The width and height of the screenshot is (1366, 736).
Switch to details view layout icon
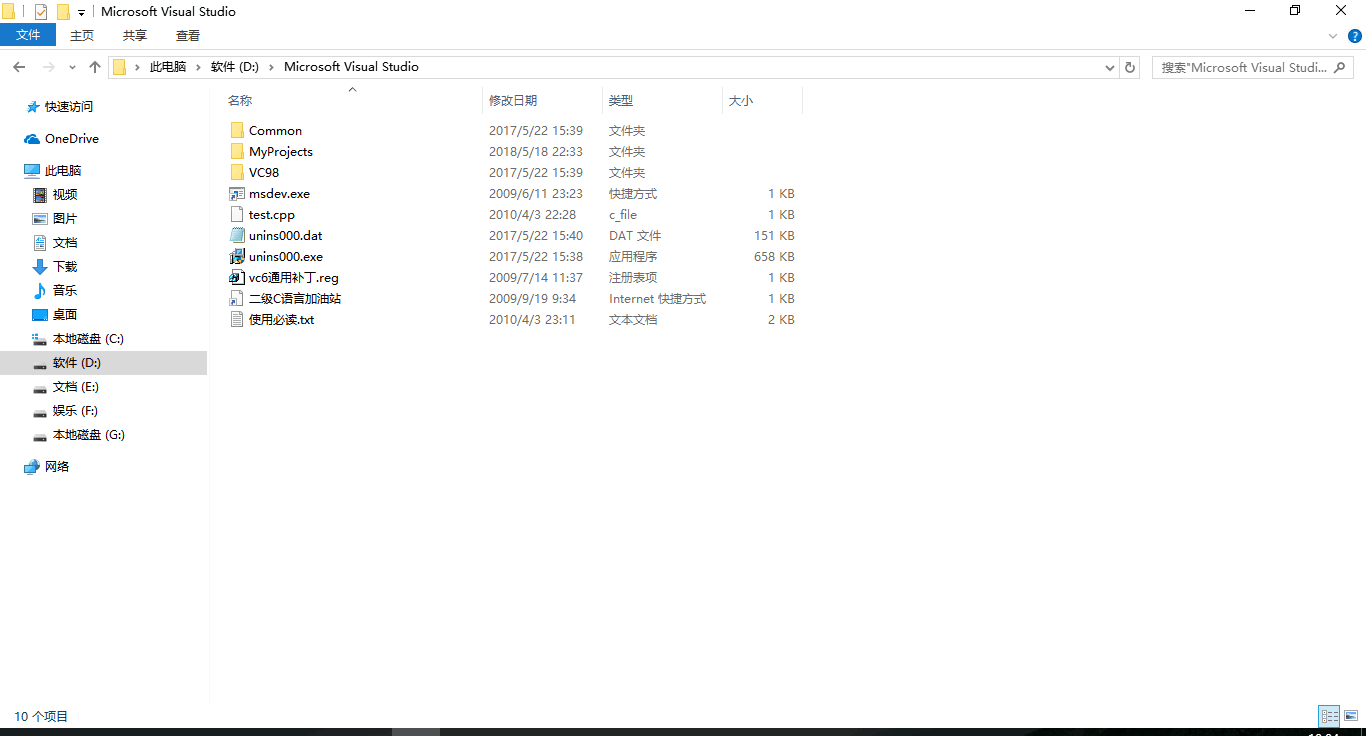[1329, 715]
